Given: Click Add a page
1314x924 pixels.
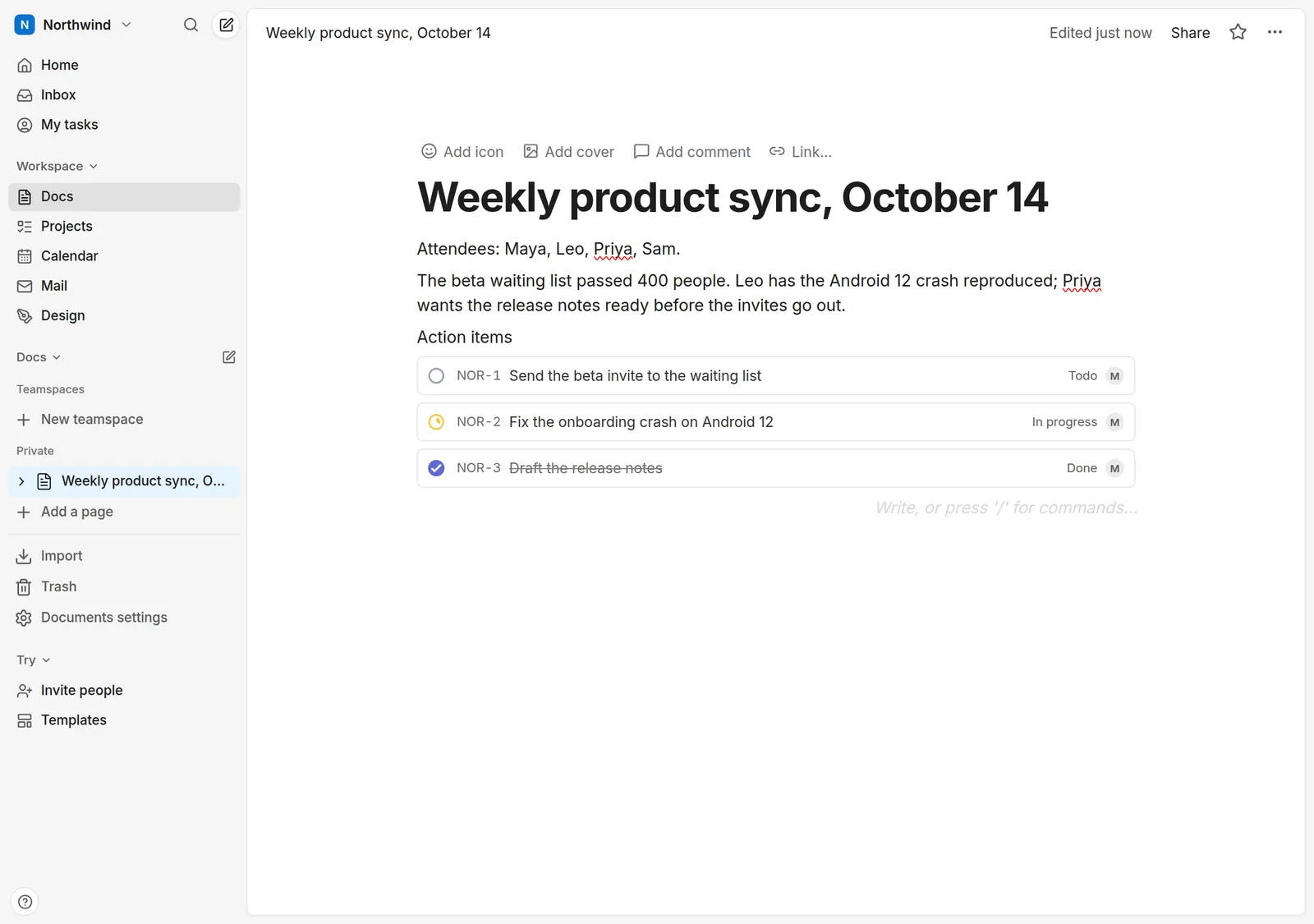Looking at the screenshot, I should pyautogui.click(x=124, y=512).
